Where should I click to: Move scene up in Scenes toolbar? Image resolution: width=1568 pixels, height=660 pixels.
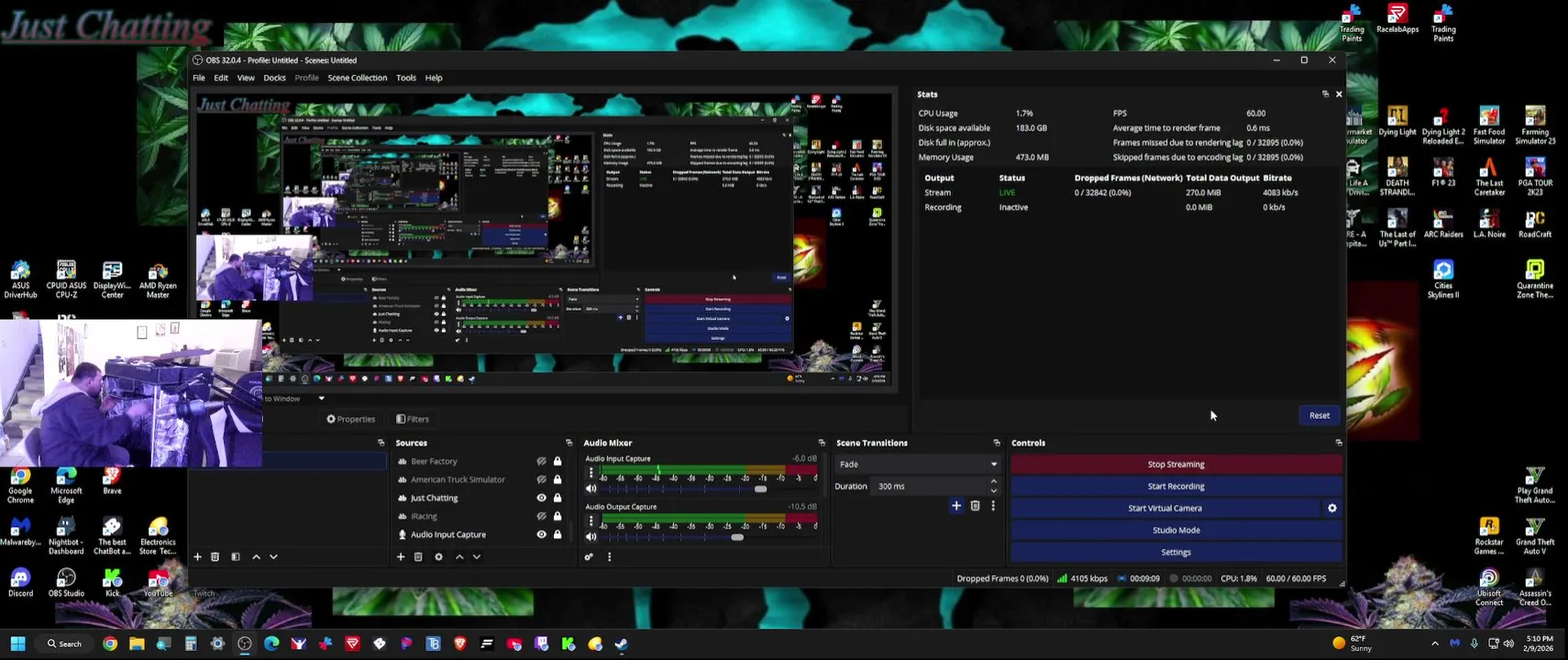point(256,556)
